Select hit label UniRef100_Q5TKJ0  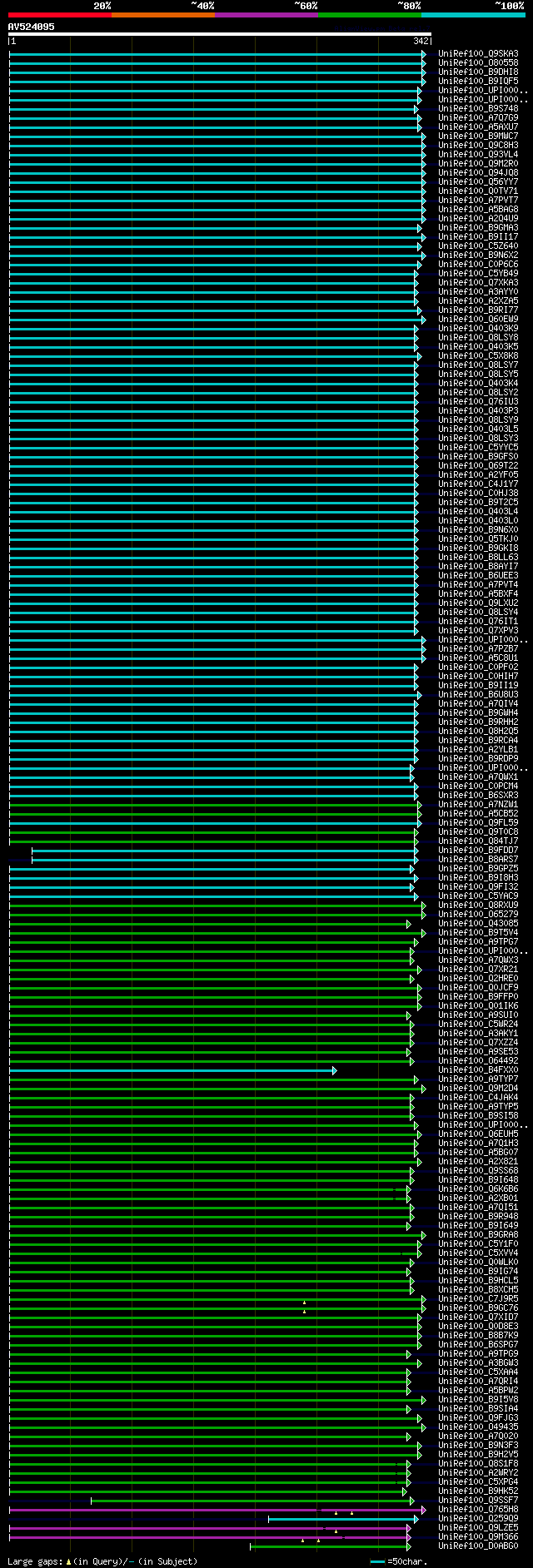478,539
